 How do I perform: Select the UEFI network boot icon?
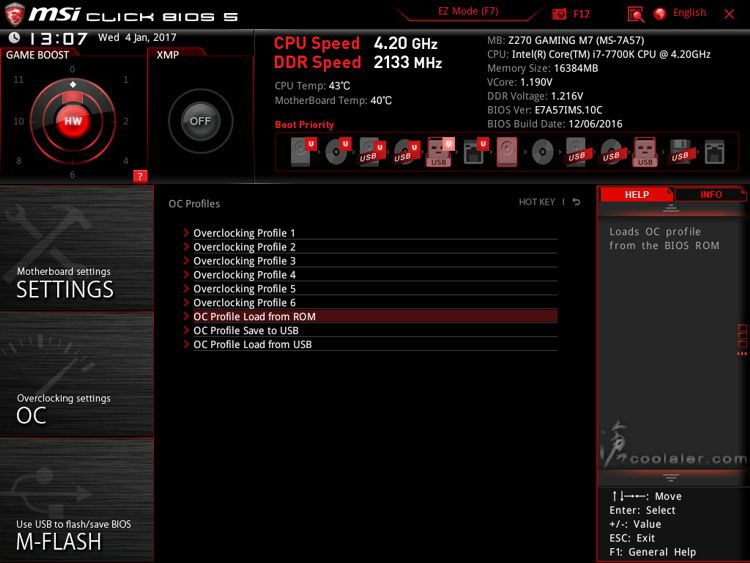click(475, 152)
